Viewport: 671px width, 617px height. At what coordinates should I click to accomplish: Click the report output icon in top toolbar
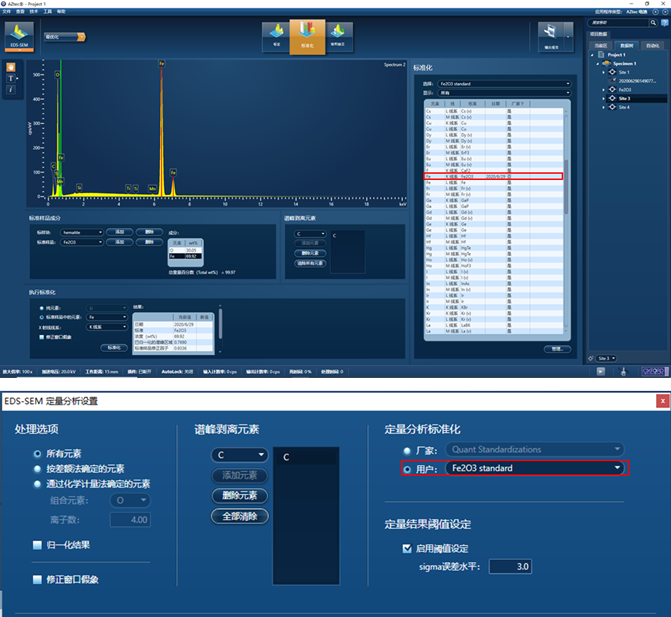[x=550, y=38]
